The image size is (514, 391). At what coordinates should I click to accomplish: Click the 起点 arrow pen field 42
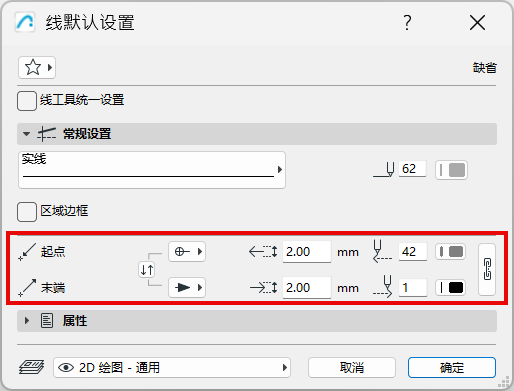[413, 252]
